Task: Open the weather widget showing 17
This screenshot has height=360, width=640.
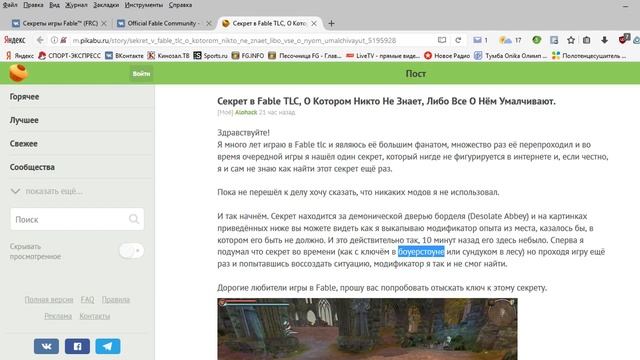Action: [511, 40]
